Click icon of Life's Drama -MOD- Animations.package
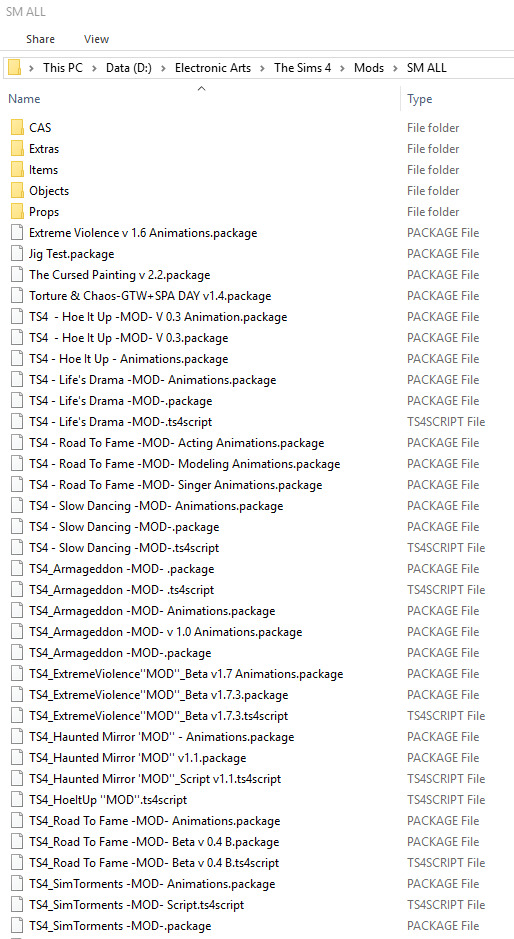 click(17, 380)
